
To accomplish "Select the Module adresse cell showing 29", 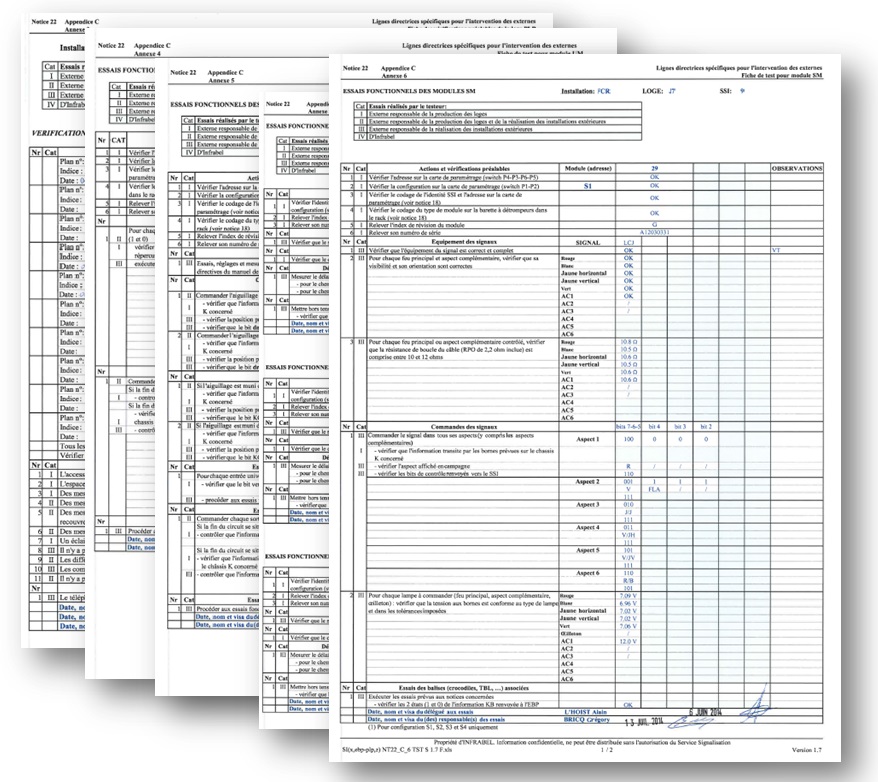I will pos(655,168).
